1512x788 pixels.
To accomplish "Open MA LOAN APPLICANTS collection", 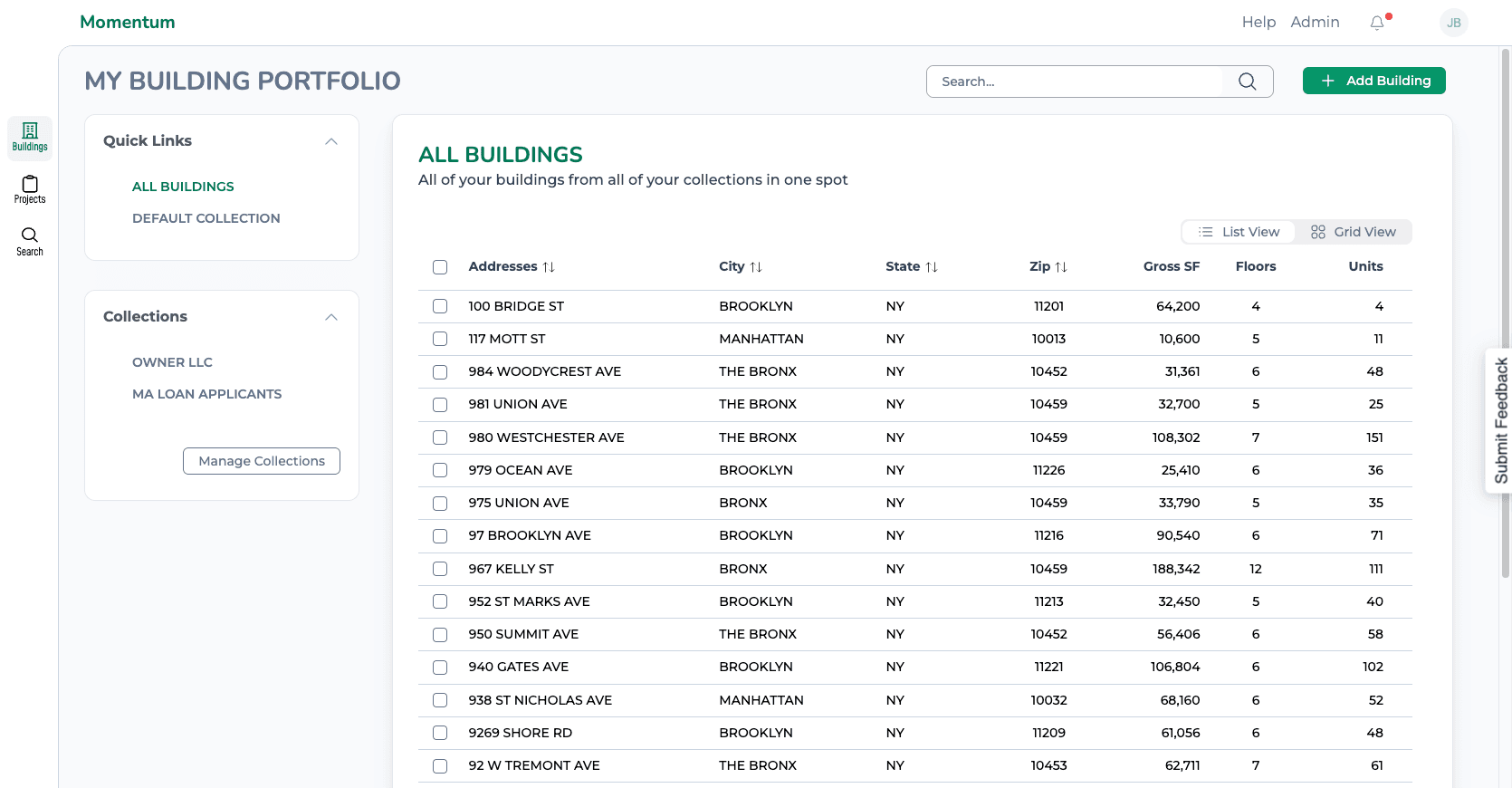I will point(206,394).
